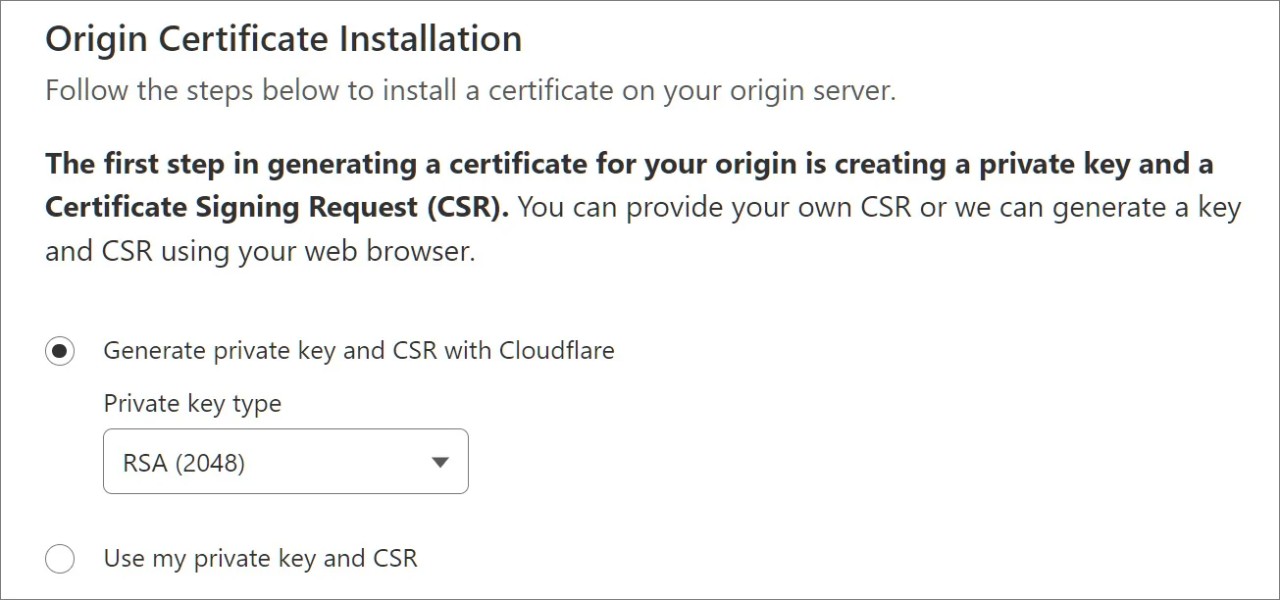Click the 'Generate private key and CSR with Cloudflare' label
Screen dimensions: 1280x600
[358, 351]
